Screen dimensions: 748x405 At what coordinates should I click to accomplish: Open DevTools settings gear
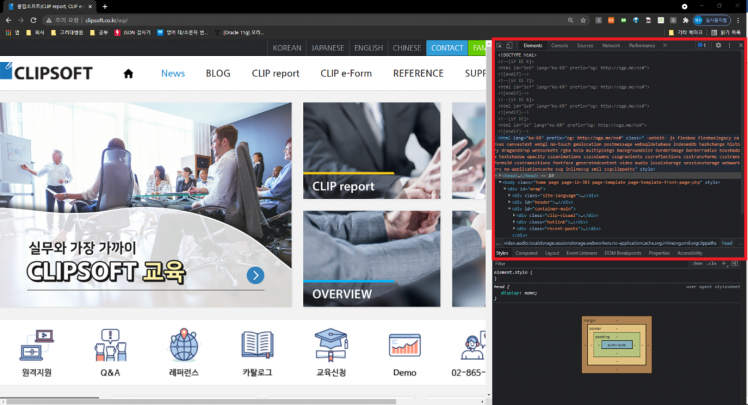click(x=718, y=45)
